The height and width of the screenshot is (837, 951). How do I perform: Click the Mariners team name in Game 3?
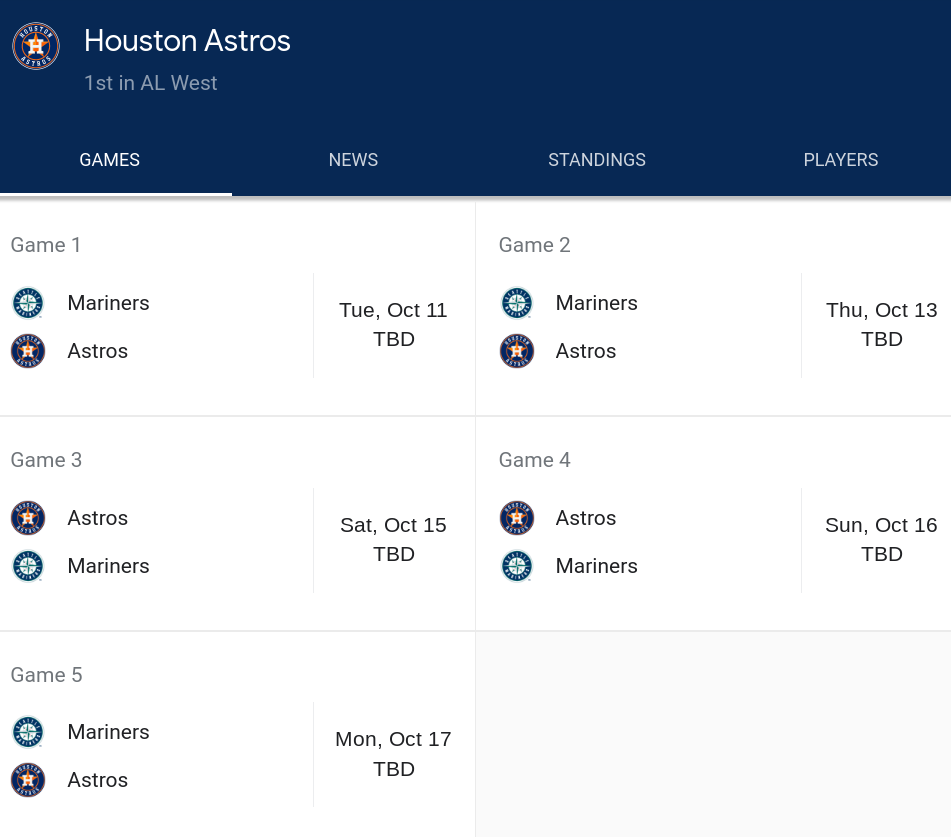point(108,566)
